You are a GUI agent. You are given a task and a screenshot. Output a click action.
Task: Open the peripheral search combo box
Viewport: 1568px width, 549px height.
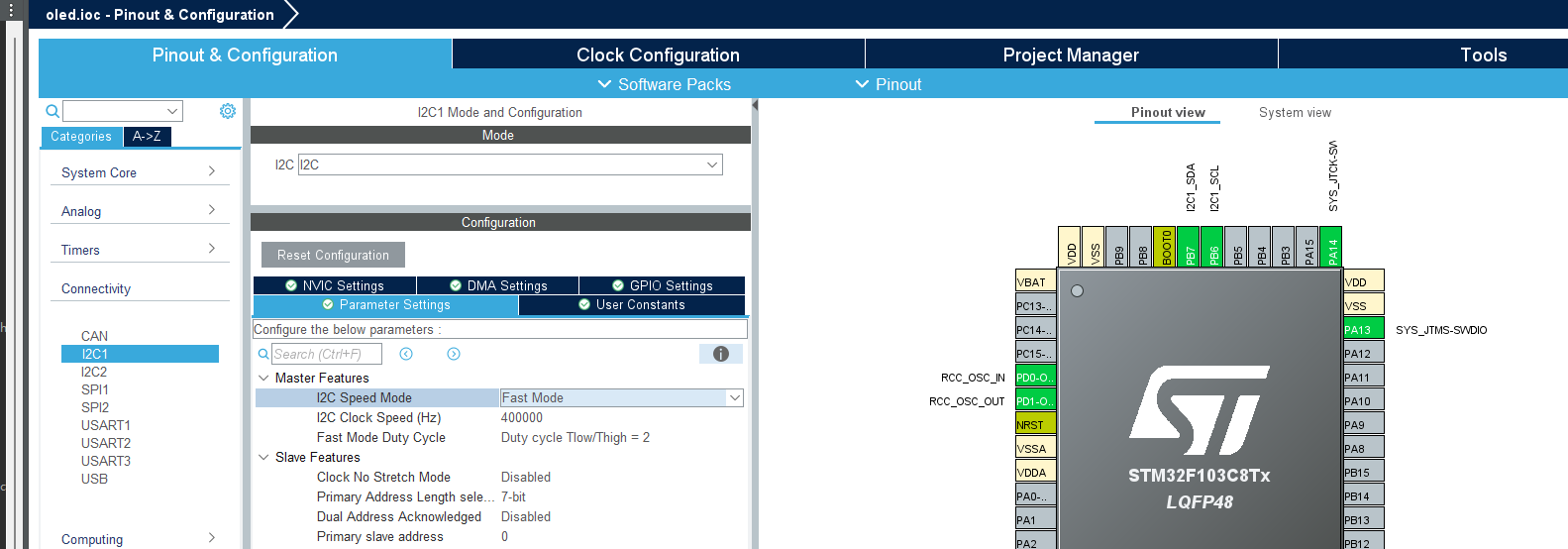[x=123, y=111]
